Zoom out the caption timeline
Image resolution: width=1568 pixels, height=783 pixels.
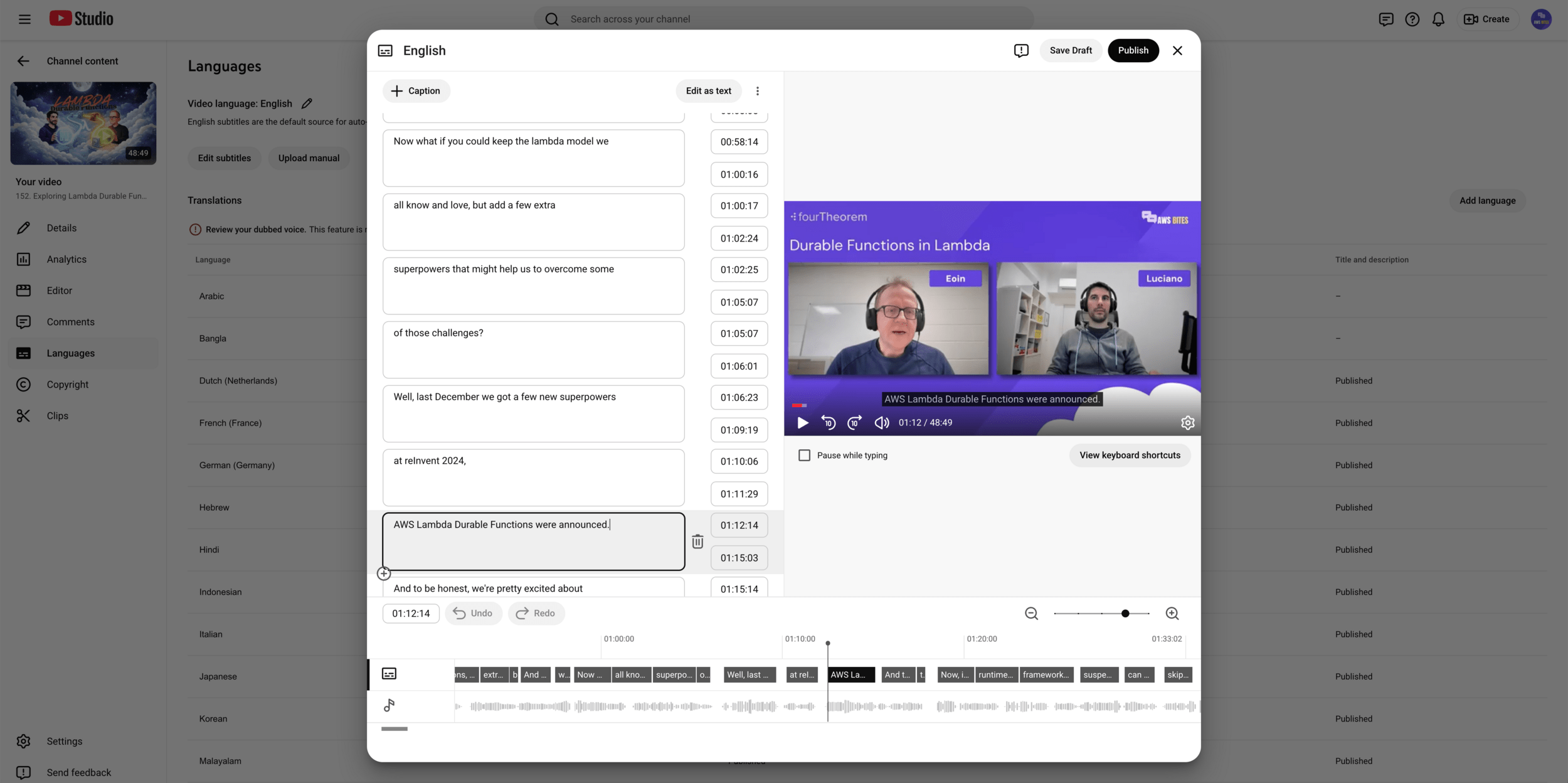1031,614
